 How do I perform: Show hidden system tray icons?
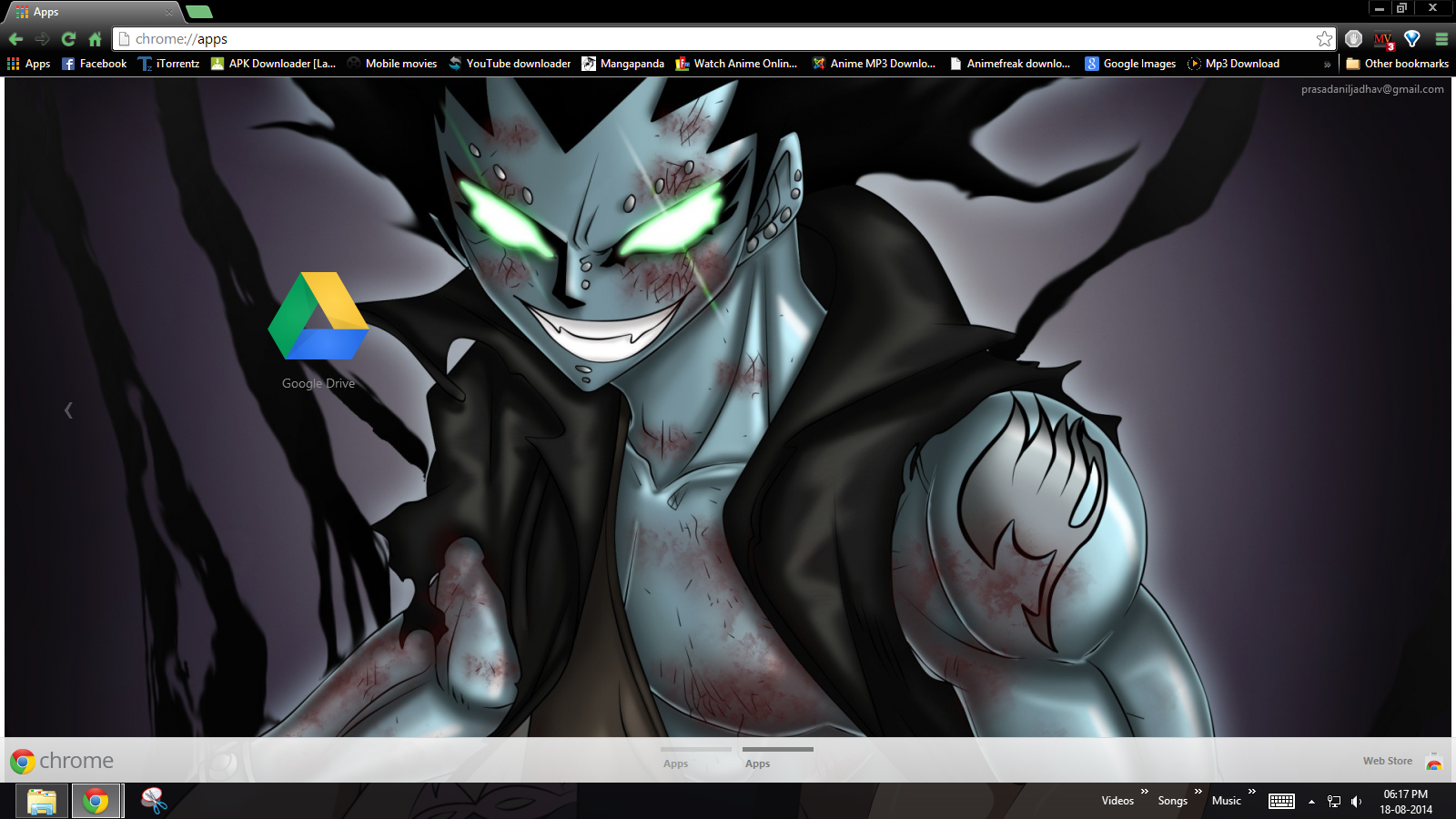[1311, 802]
